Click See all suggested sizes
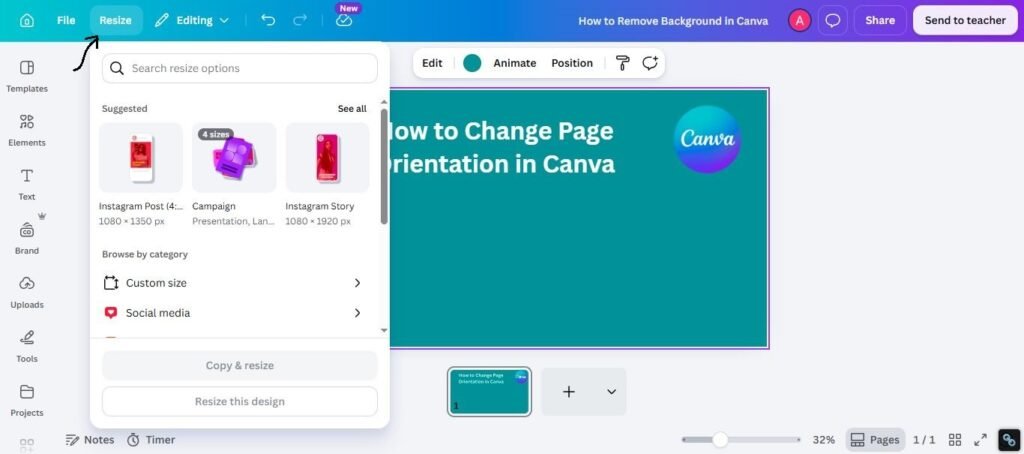1024x454 pixels. pyautogui.click(x=352, y=108)
